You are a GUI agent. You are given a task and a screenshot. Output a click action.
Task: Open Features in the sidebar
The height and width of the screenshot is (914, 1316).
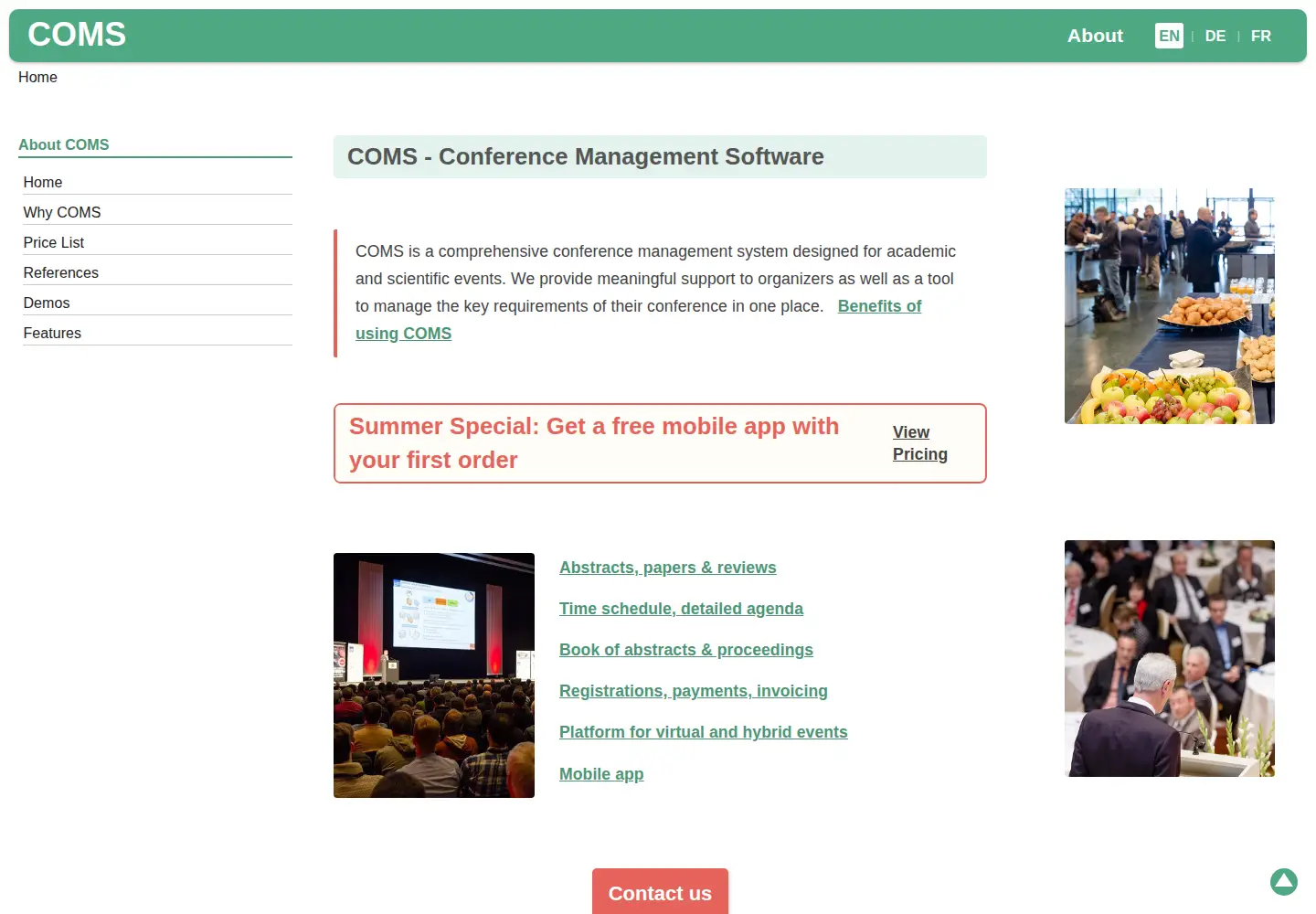pyautogui.click(x=157, y=333)
